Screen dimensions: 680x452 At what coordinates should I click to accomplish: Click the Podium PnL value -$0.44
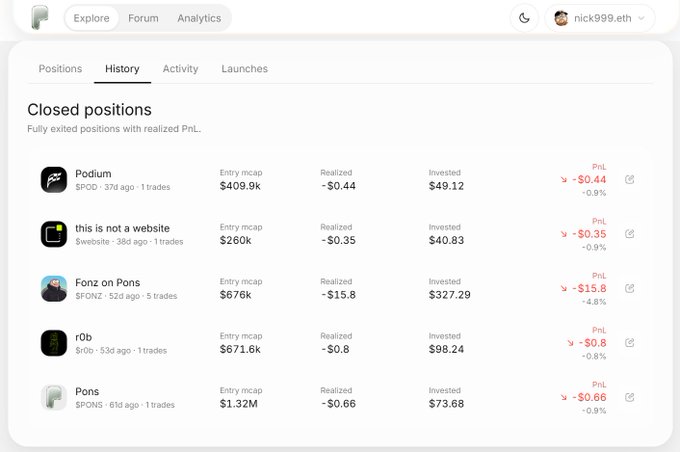(x=589, y=180)
